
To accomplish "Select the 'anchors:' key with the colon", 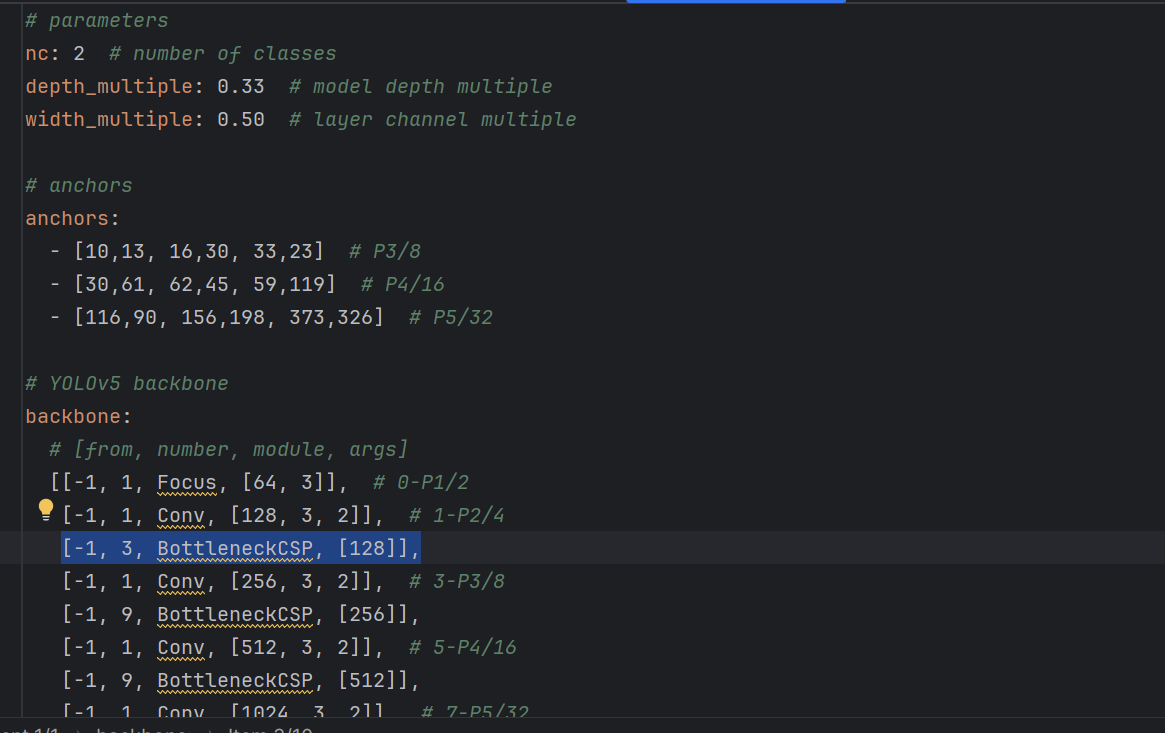I will click(x=72, y=218).
